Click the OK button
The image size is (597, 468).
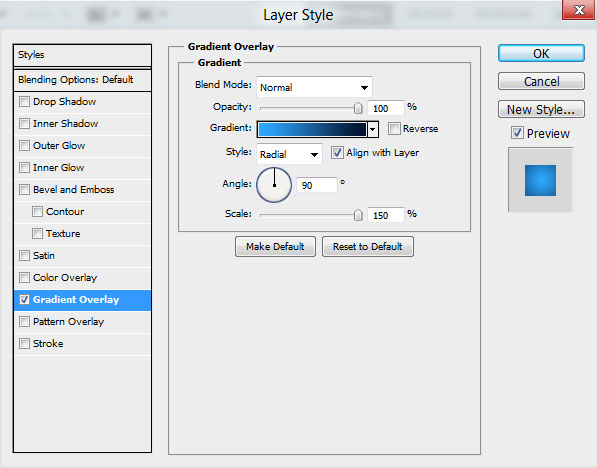pyautogui.click(x=541, y=53)
